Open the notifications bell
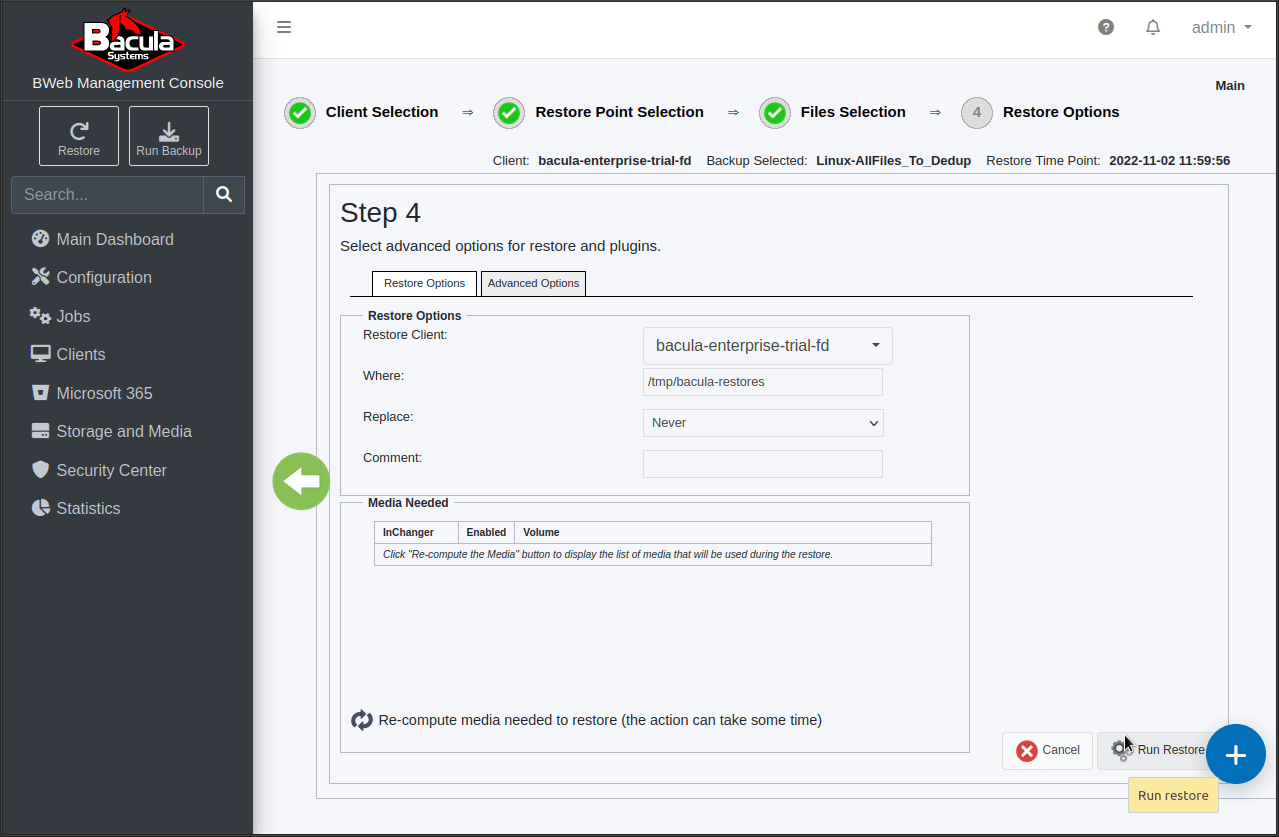 coord(1153,27)
